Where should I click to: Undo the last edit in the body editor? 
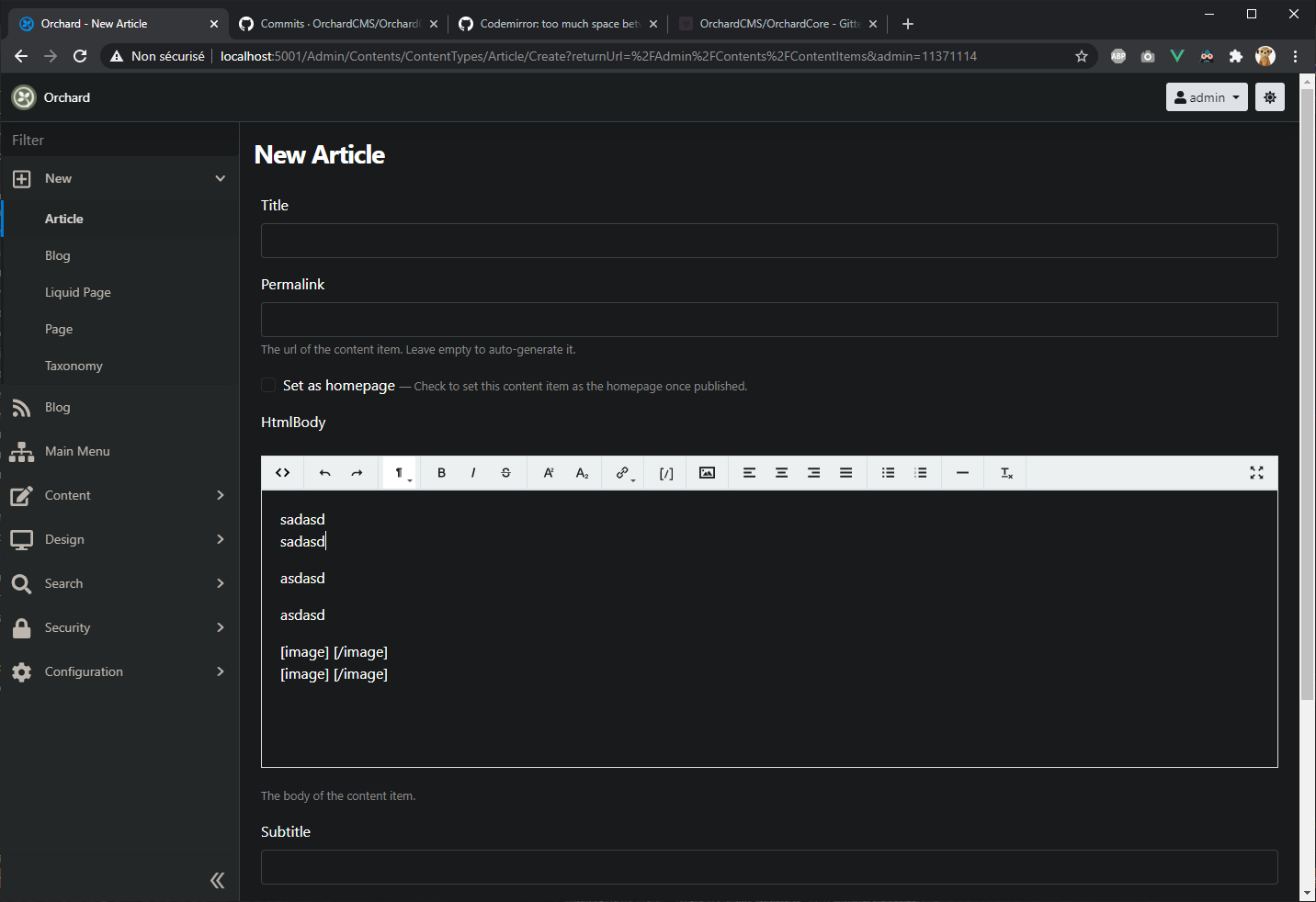coord(324,472)
